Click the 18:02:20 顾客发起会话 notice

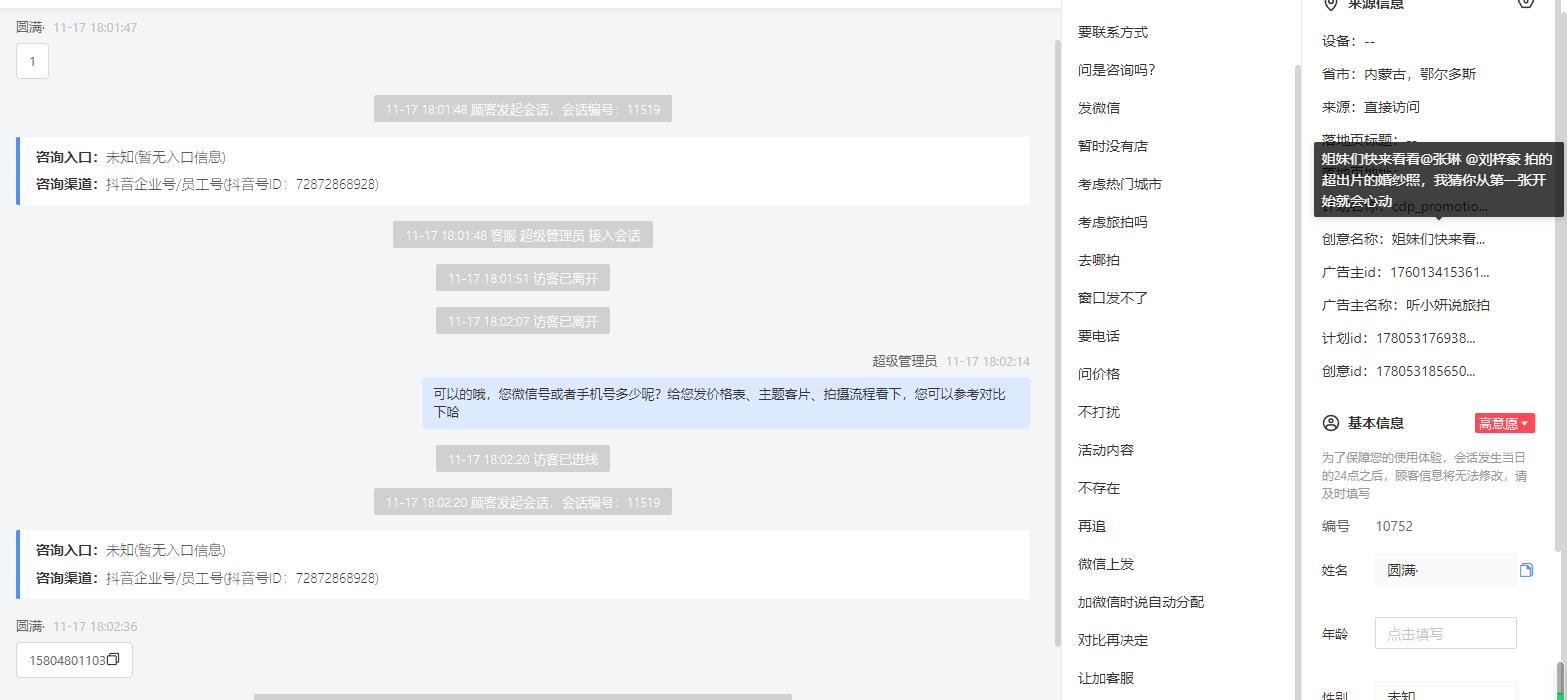coord(523,502)
